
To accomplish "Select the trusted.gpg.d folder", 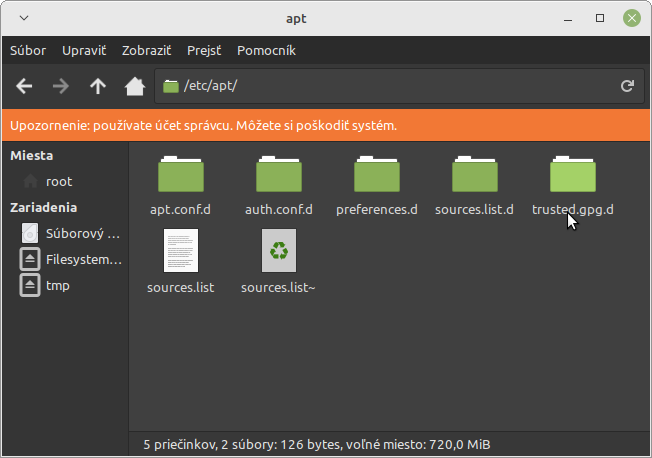I will pyautogui.click(x=572, y=175).
